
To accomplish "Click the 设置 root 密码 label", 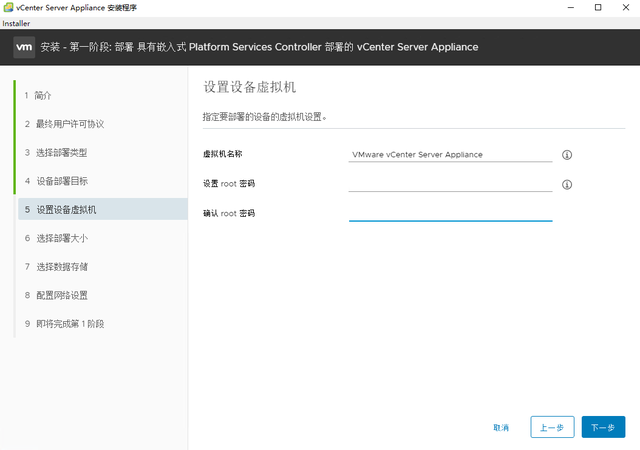I will (229, 184).
